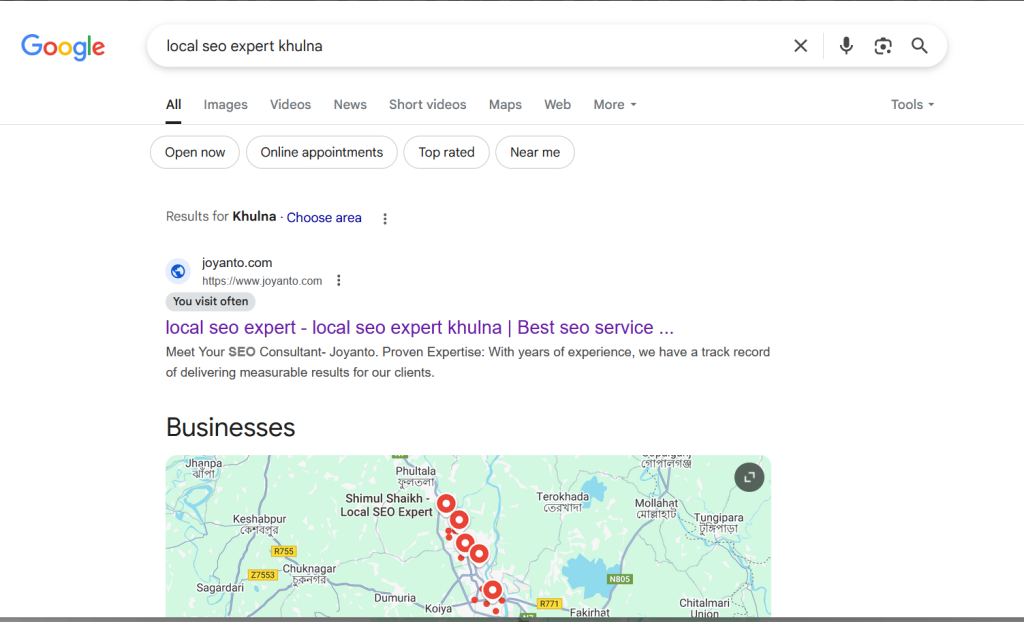Click the joyanto.com site name
The image size is (1024, 622).
click(237, 263)
